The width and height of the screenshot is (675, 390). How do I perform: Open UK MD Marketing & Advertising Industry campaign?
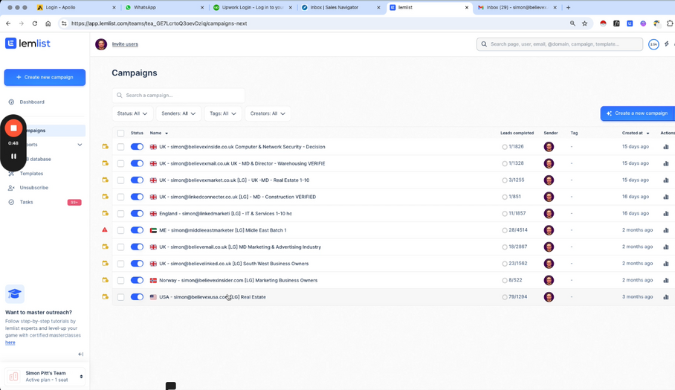click(240, 247)
